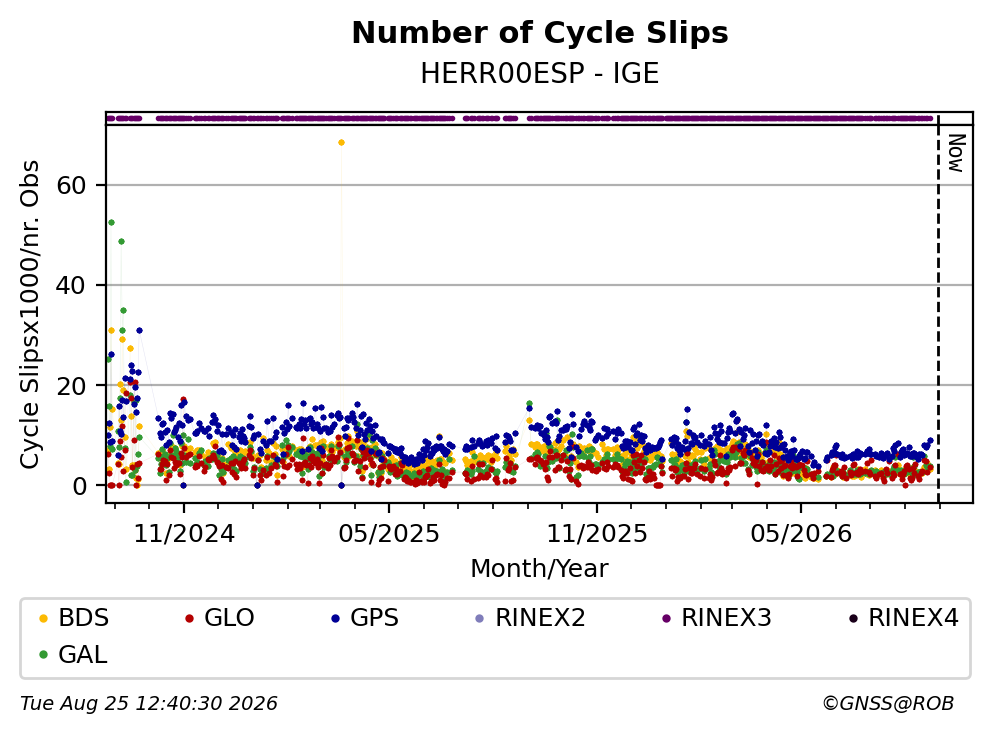Click the green GAL legend marker

(x=43, y=655)
